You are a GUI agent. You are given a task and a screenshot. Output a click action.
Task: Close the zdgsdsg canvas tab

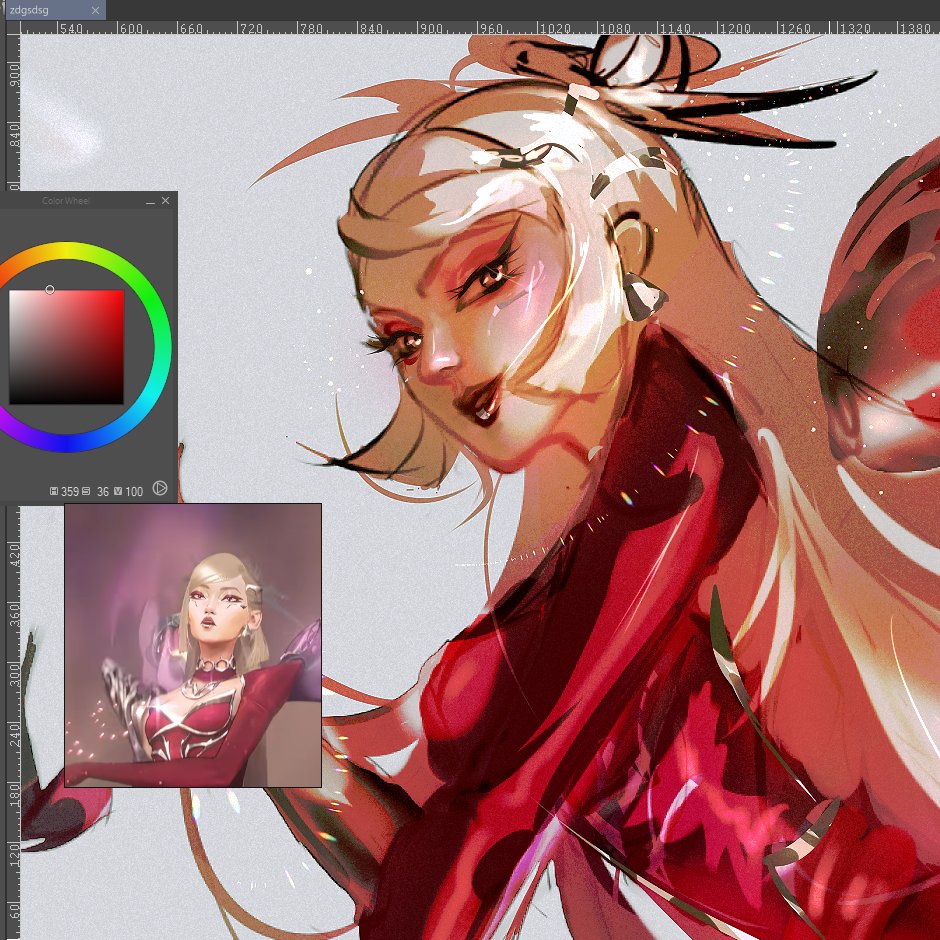pos(95,10)
